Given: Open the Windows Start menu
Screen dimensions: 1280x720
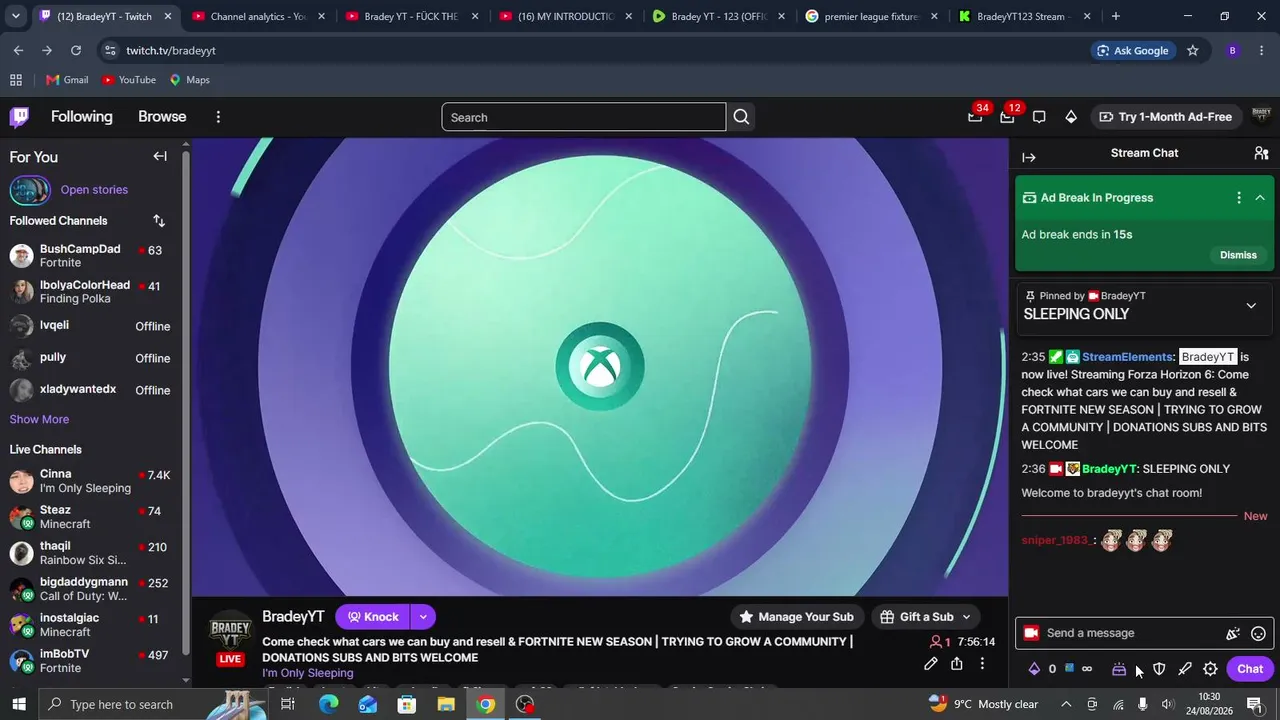Looking at the screenshot, I should [x=19, y=704].
